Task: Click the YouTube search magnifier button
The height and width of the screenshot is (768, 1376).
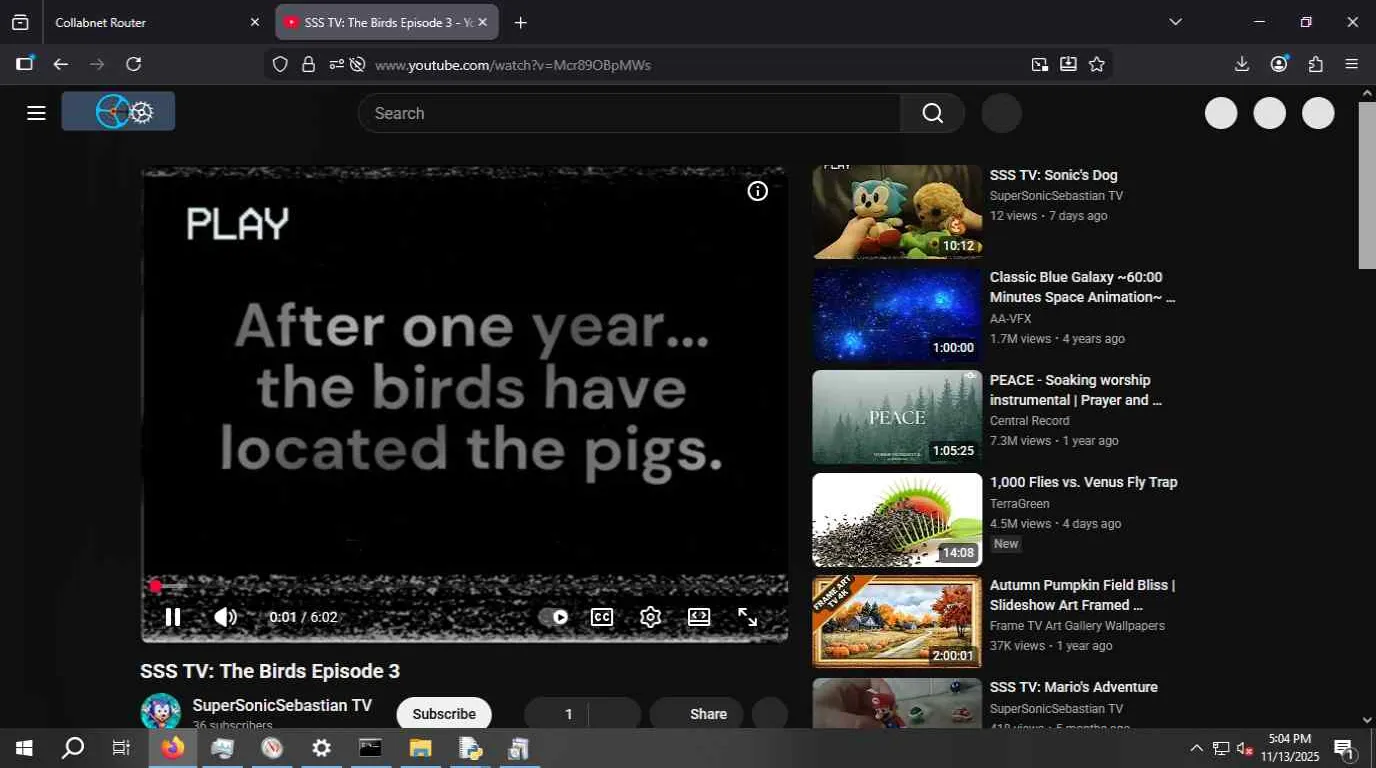Action: [932, 113]
